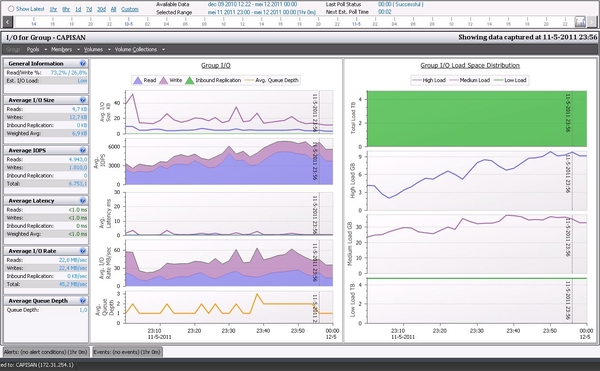Open help icon for Average IOPS
Viewport: 600px width, 371px height.
(83, 150)
